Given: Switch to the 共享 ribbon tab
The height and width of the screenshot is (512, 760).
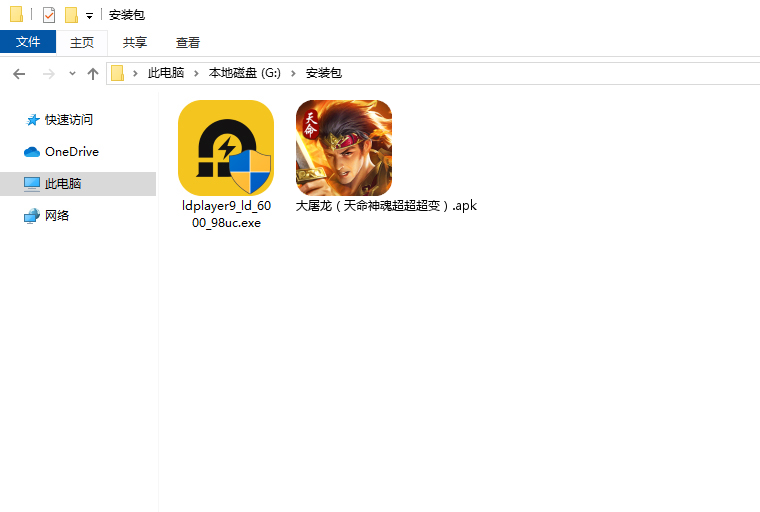Looking at the screenshot, I should click(x=135, y=42).
